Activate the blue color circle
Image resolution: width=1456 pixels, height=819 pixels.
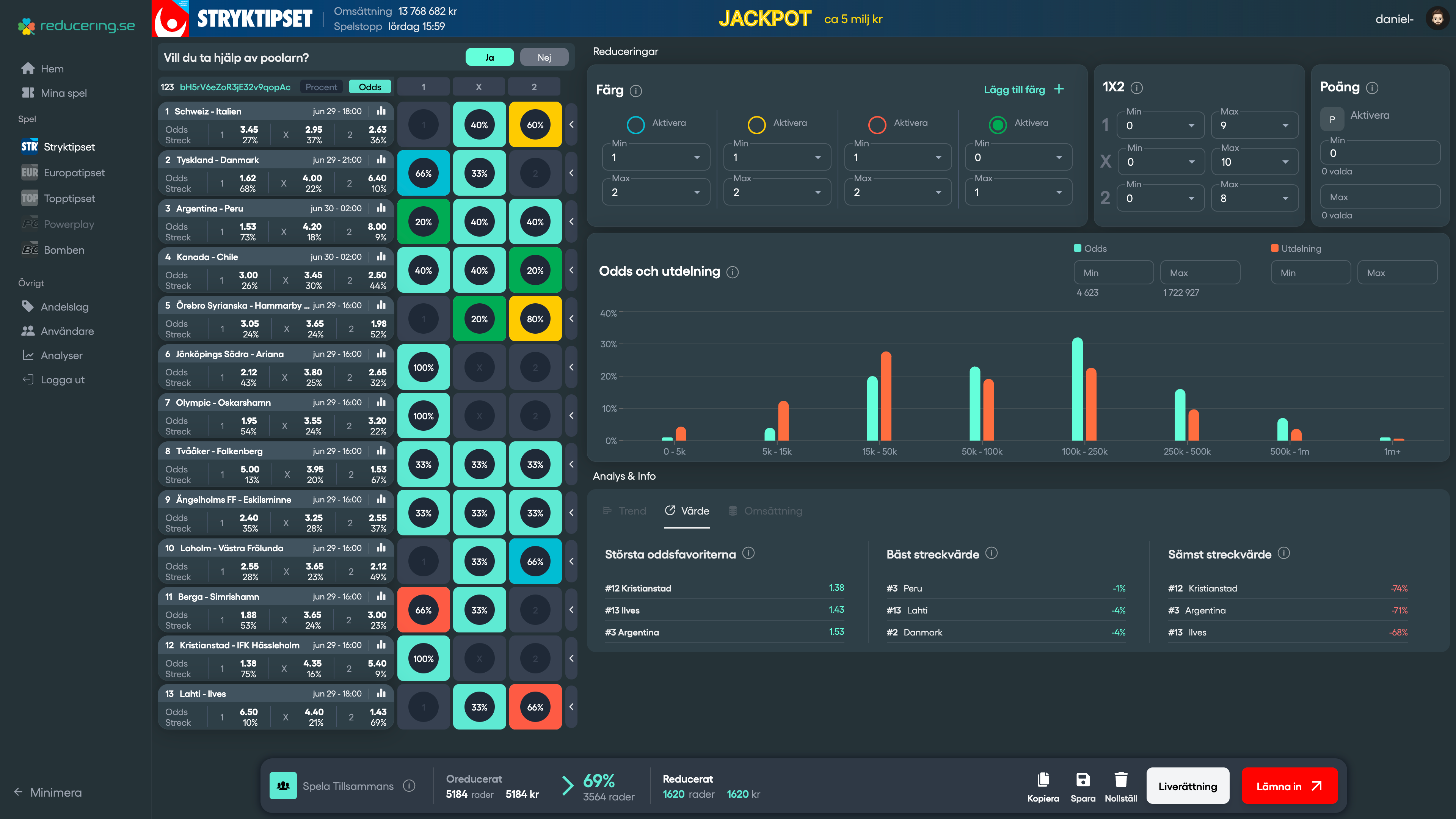tap(636, 124)
